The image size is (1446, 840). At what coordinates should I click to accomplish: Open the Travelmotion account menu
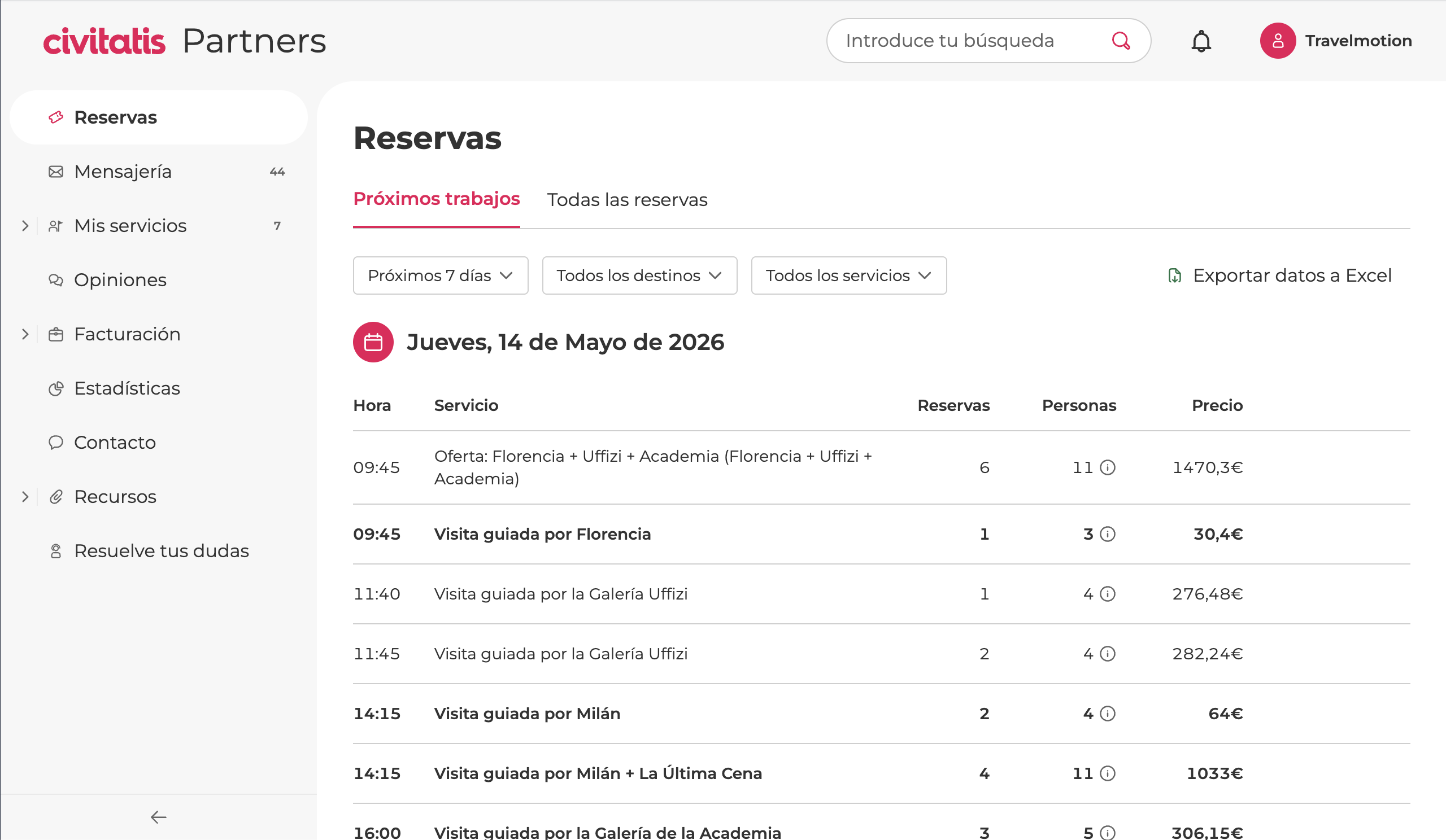pos(1336,41)
